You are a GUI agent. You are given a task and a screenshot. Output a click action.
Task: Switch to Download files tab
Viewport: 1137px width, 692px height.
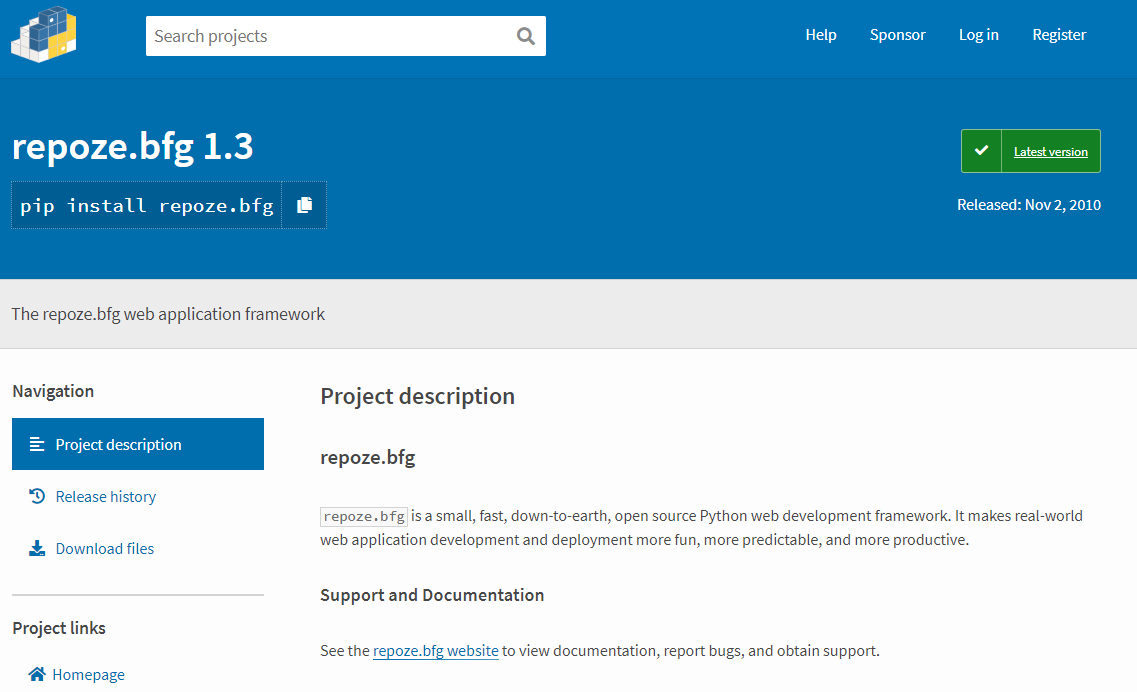[105, 548]
